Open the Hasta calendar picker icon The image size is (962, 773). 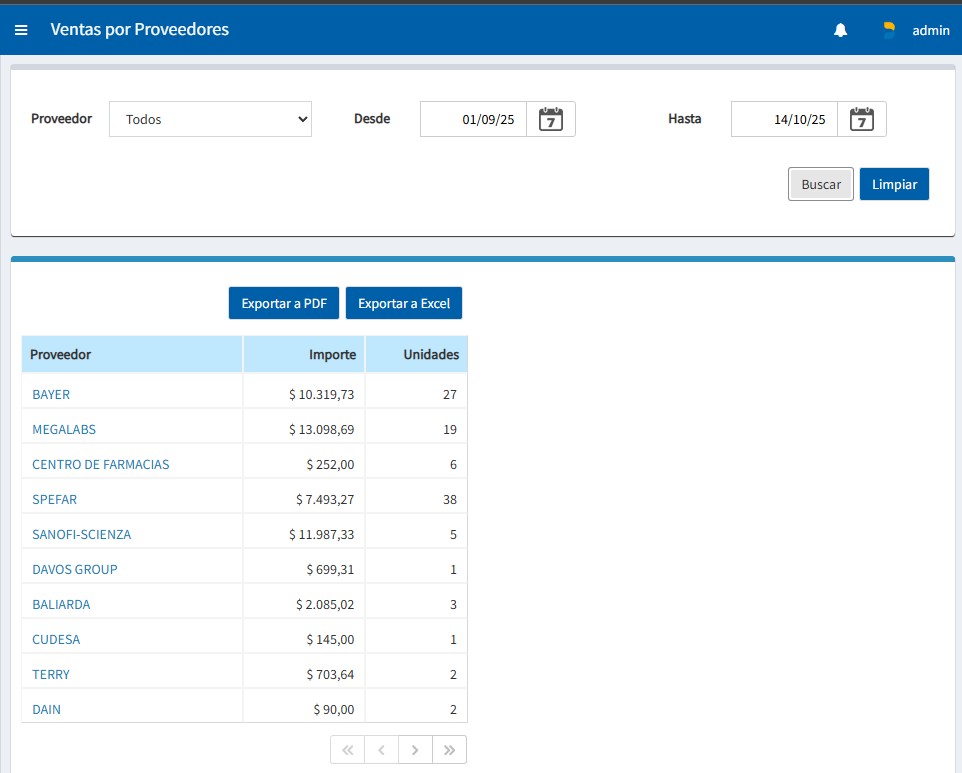point(861,119)
